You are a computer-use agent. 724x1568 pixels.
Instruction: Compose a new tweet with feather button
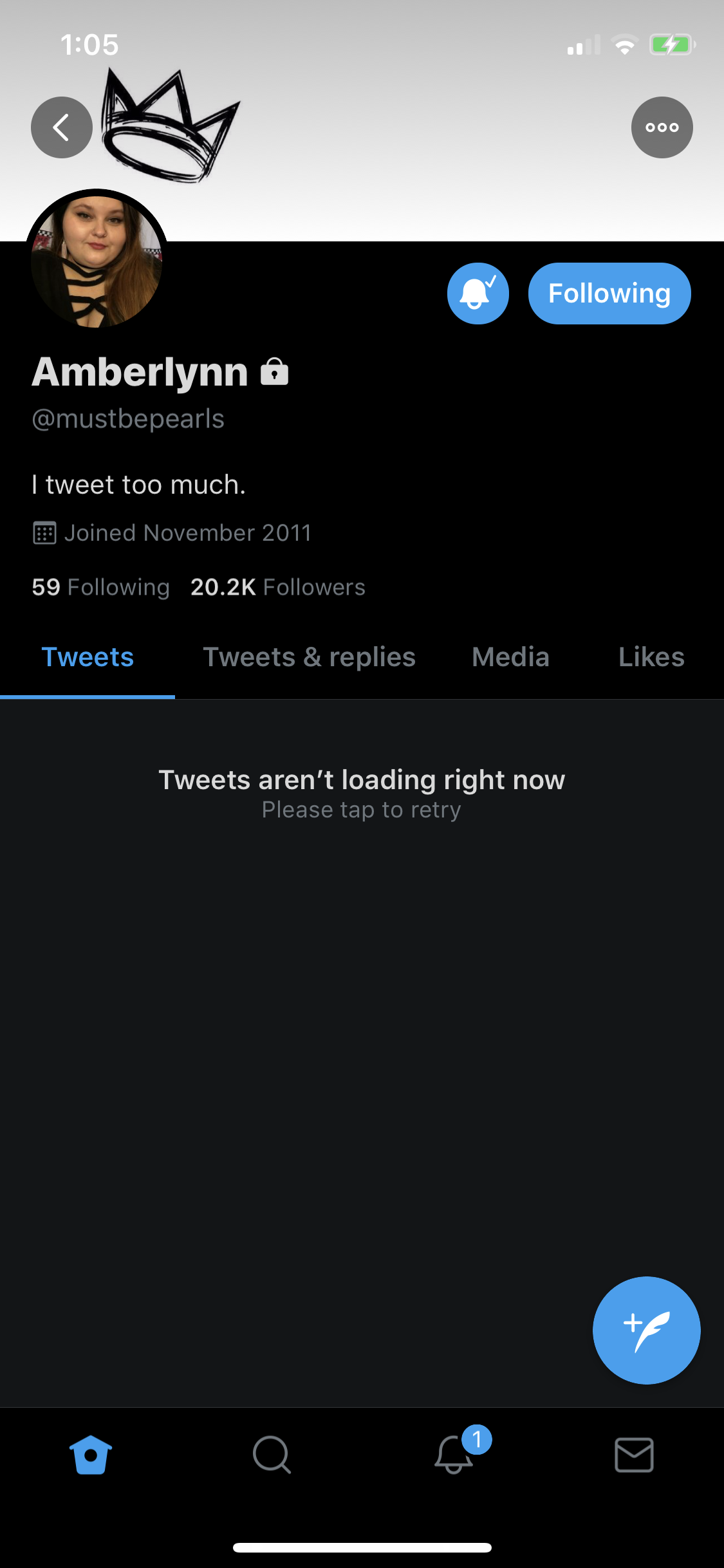(x=646, y=1330)
